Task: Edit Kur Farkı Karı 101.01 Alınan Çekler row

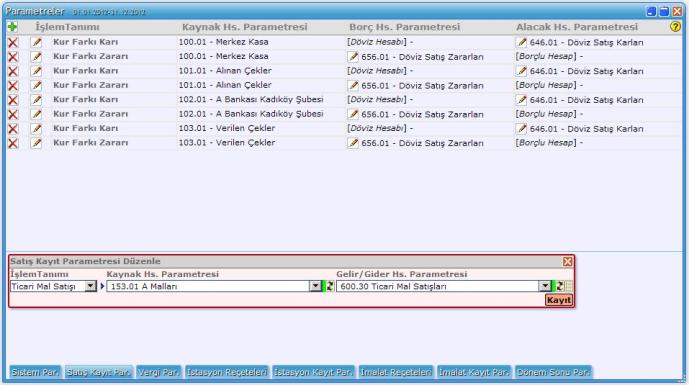Action: [36, 71]
